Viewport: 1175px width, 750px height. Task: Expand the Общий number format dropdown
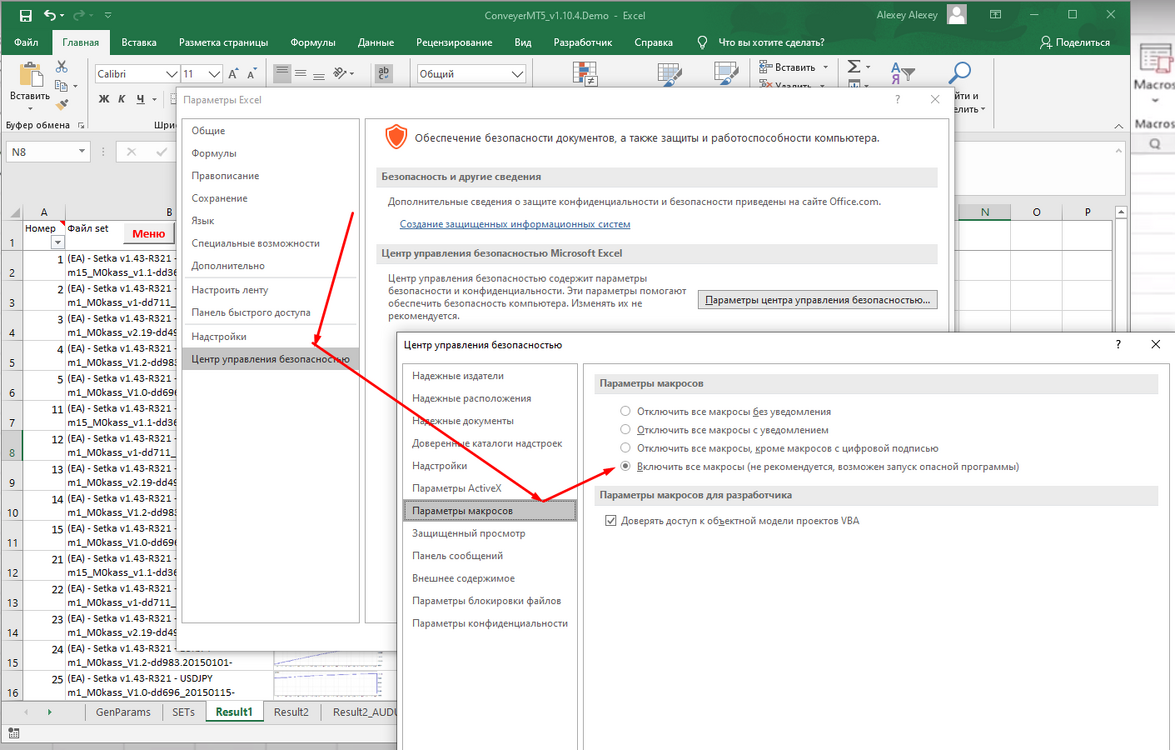[x=517, y=73]
